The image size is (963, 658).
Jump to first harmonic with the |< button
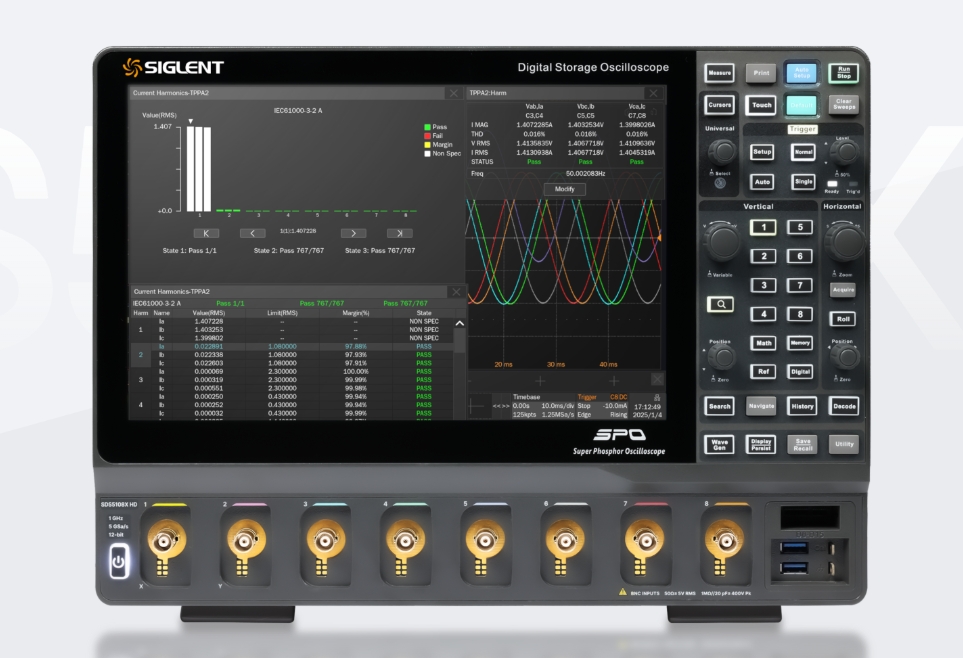pos(205,233)
